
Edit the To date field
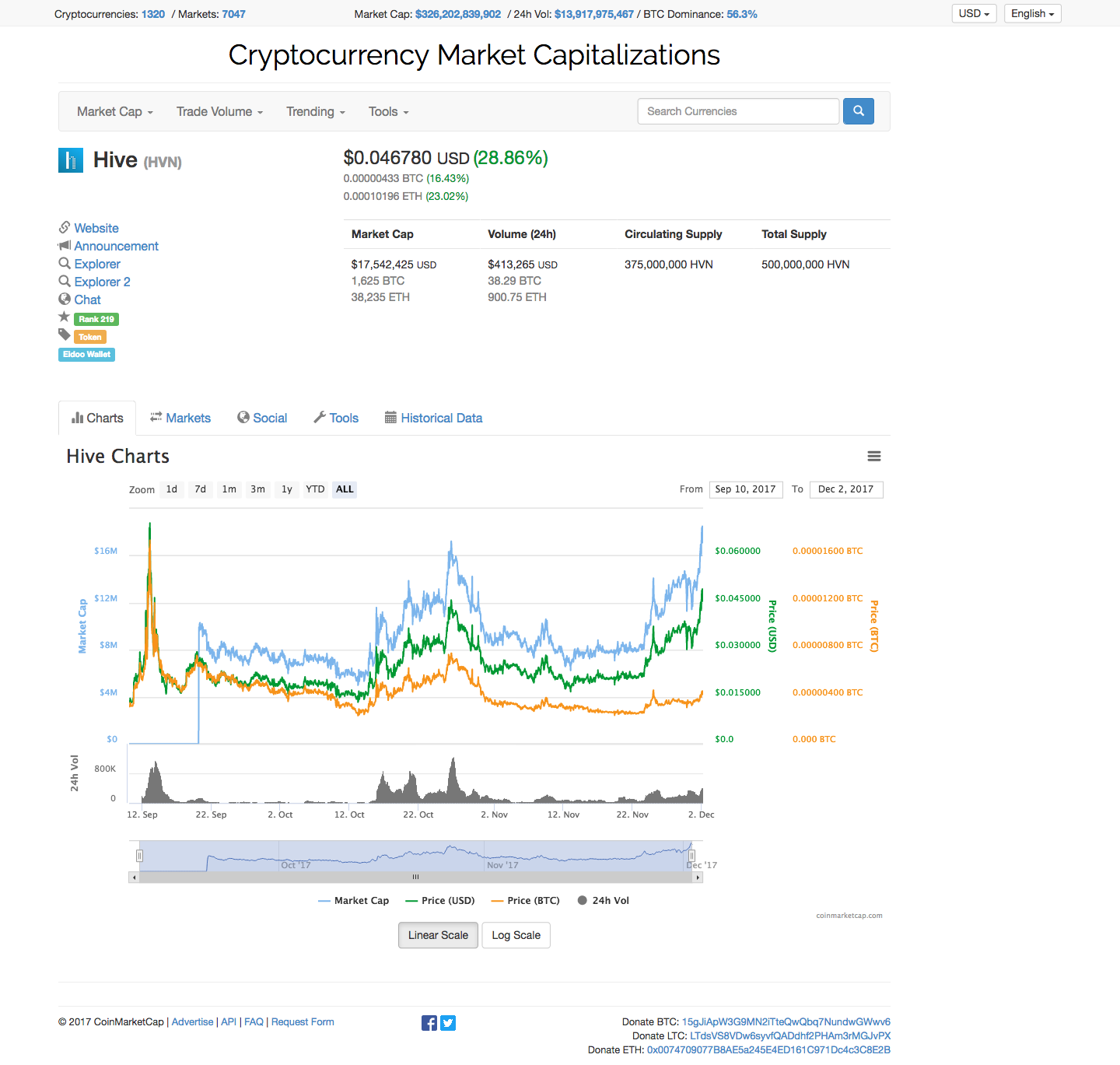point(846,489)
